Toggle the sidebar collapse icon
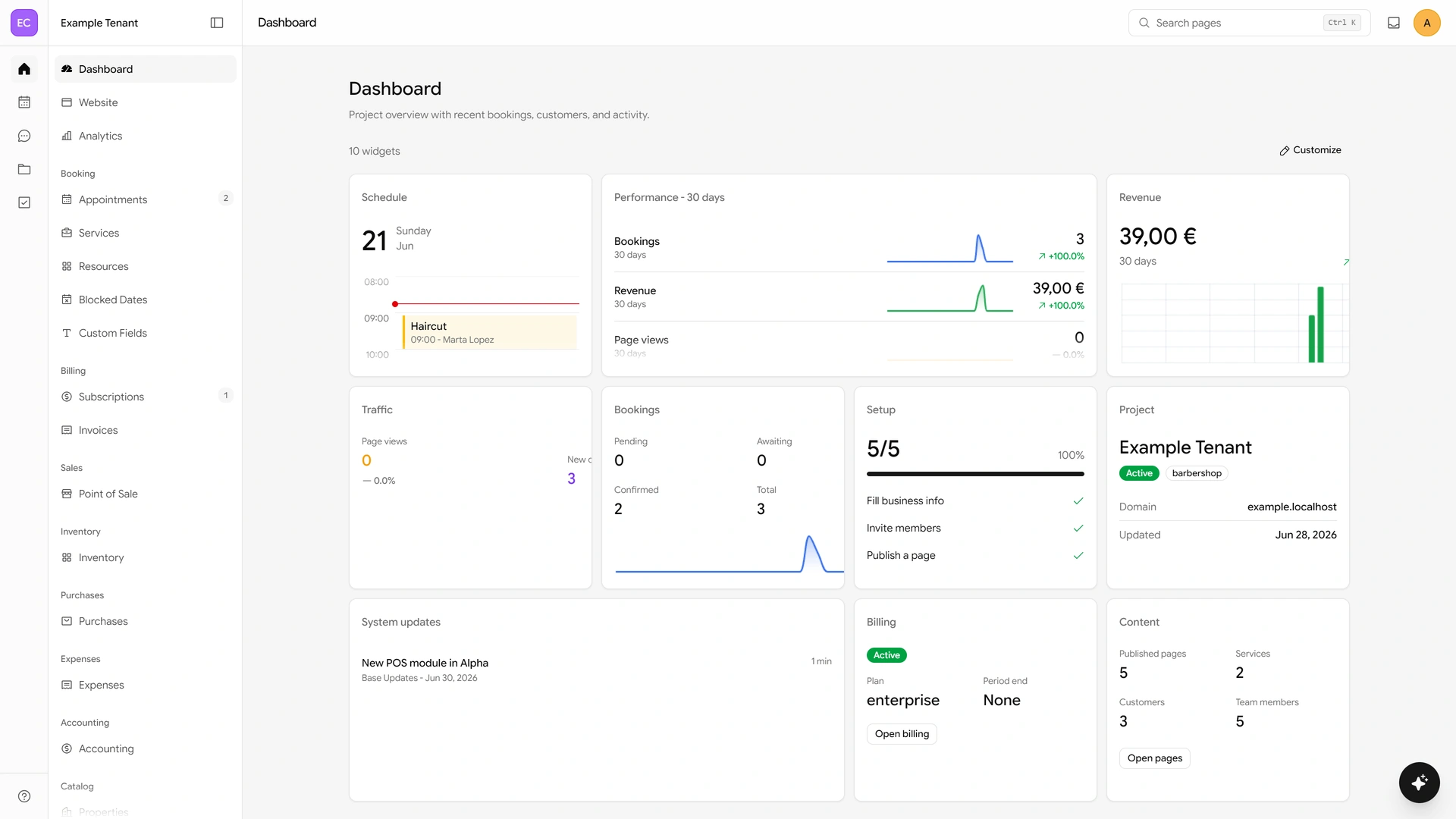The image size is (1456, 819). (x=217, y=23)
